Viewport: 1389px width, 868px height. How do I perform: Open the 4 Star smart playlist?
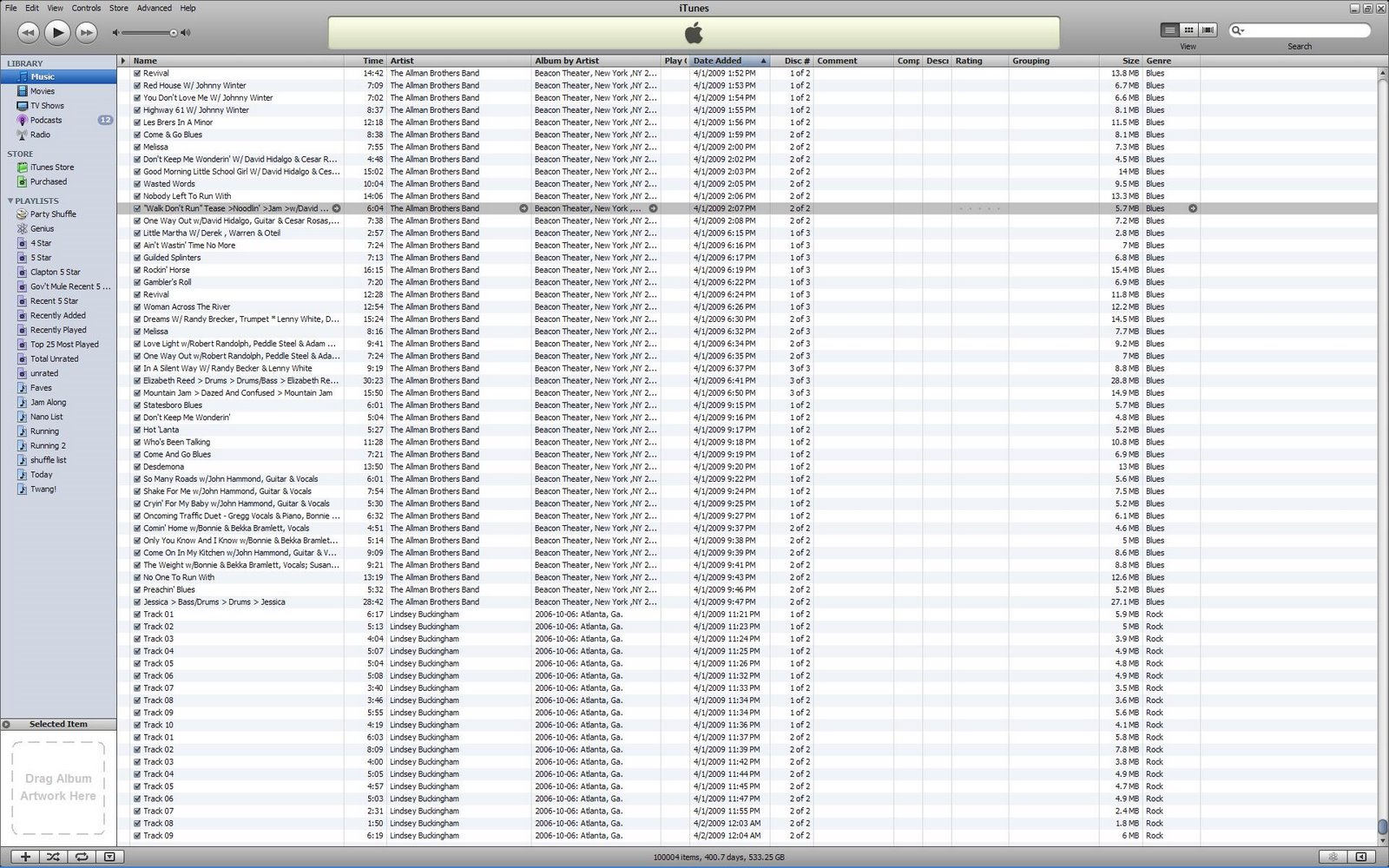coord(58,243)
